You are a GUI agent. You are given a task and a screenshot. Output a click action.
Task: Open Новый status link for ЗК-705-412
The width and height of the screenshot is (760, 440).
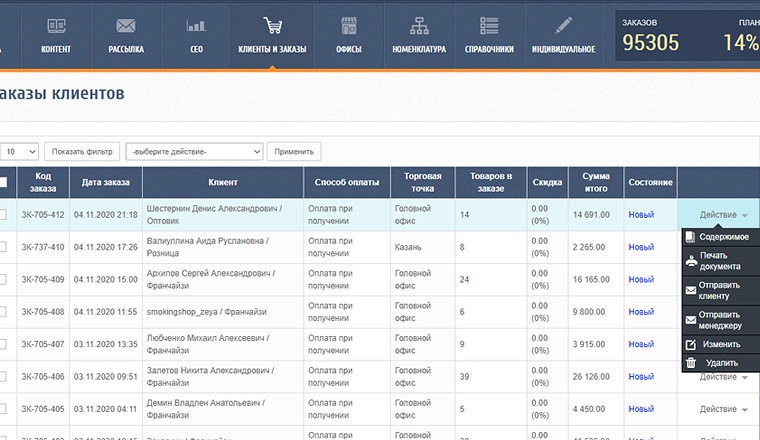point(641,215)
